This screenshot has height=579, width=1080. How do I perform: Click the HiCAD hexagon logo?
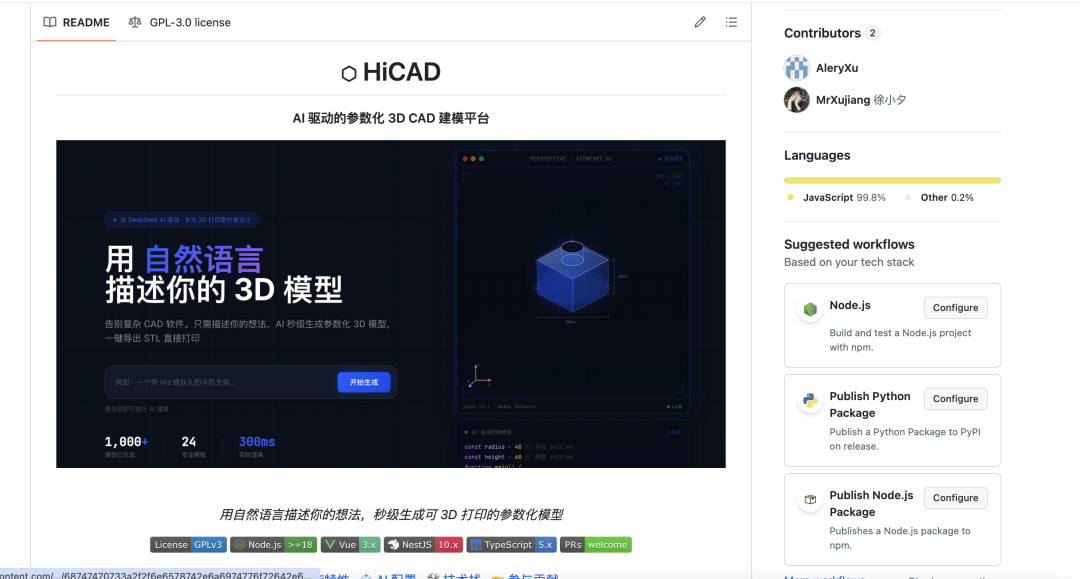coord(349,74)
